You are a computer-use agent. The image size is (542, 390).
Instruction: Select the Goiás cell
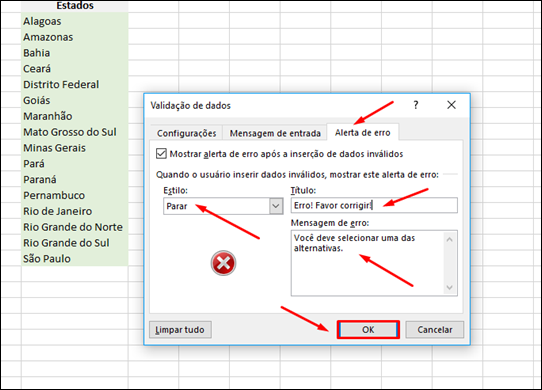75,100
